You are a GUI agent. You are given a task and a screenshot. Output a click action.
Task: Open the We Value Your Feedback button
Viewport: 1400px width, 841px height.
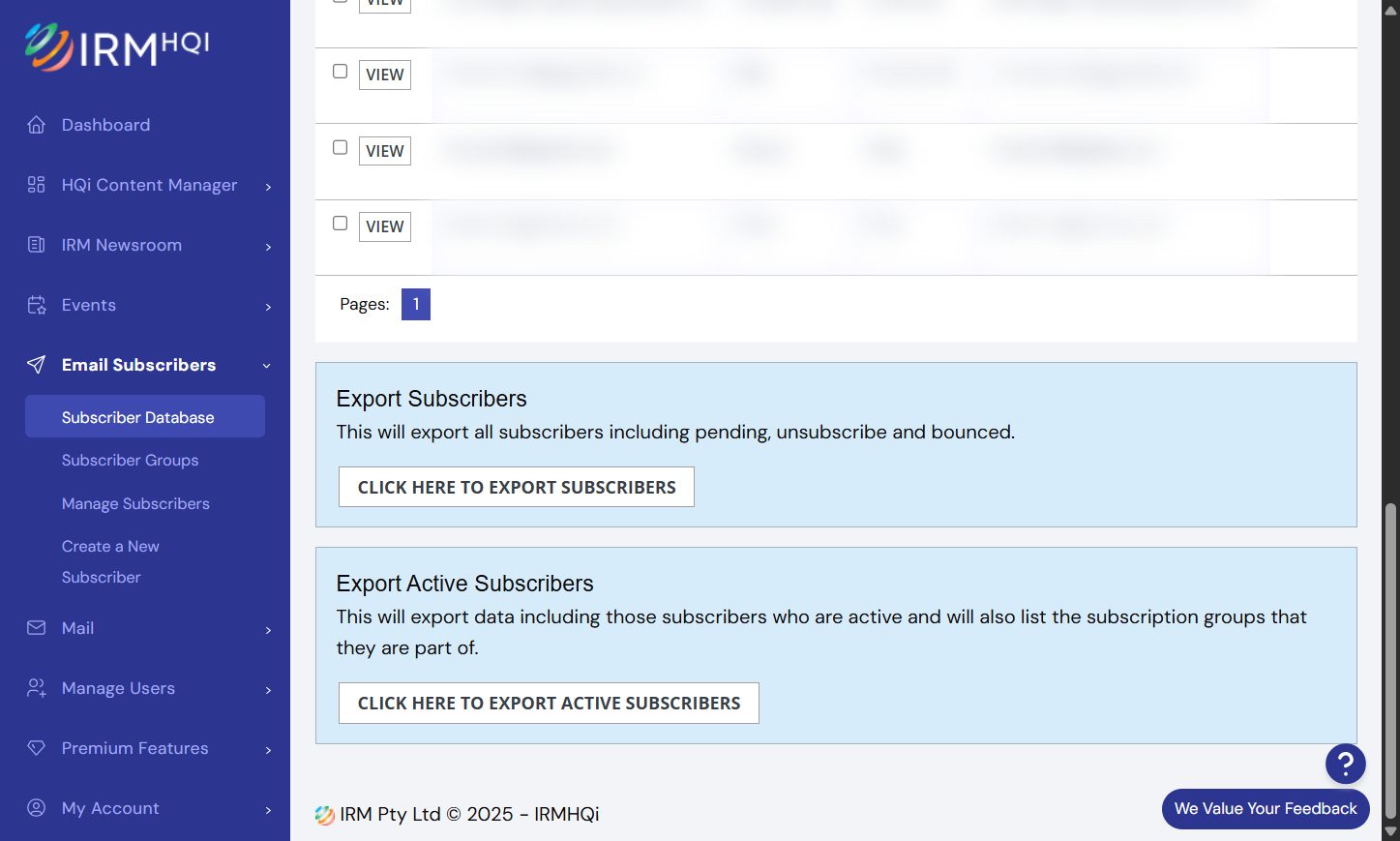click(x=1266, y=809)
